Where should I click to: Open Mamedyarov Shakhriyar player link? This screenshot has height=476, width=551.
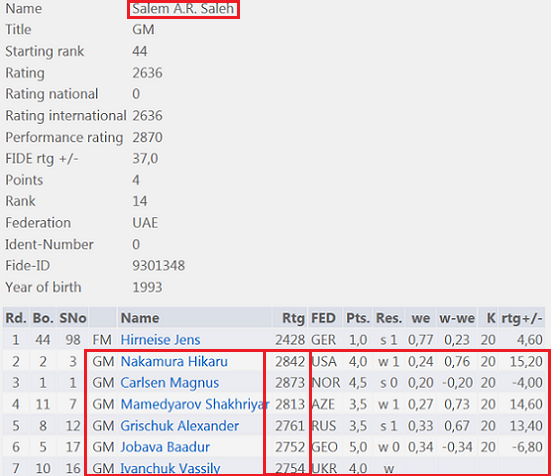tap(195, 404)
